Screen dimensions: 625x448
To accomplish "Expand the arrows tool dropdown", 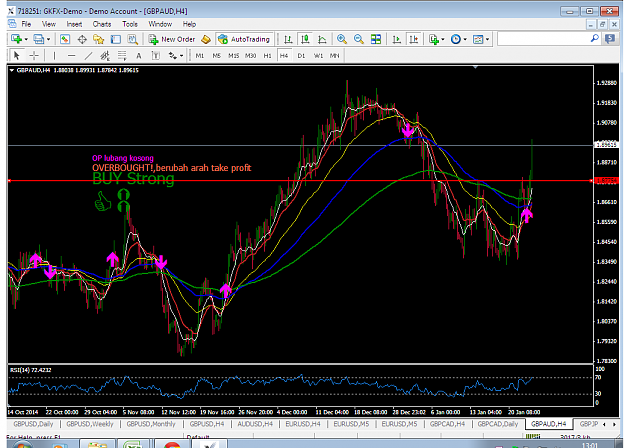I will 181,55.
